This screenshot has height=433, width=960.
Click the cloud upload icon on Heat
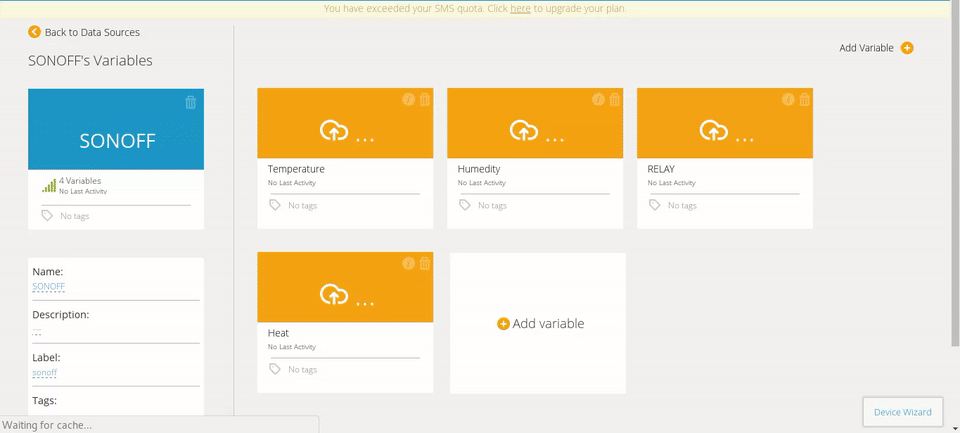pyautogui.click(x=334, y=295)
